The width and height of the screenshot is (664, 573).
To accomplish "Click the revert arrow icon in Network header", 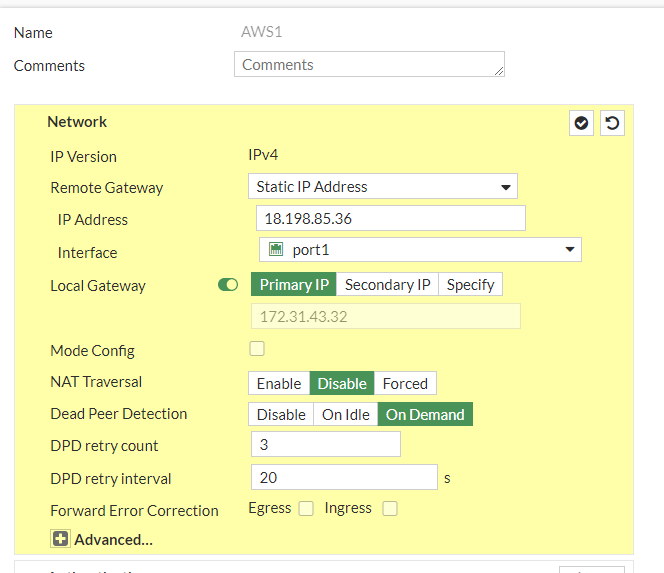I will (x=612, y=123).
